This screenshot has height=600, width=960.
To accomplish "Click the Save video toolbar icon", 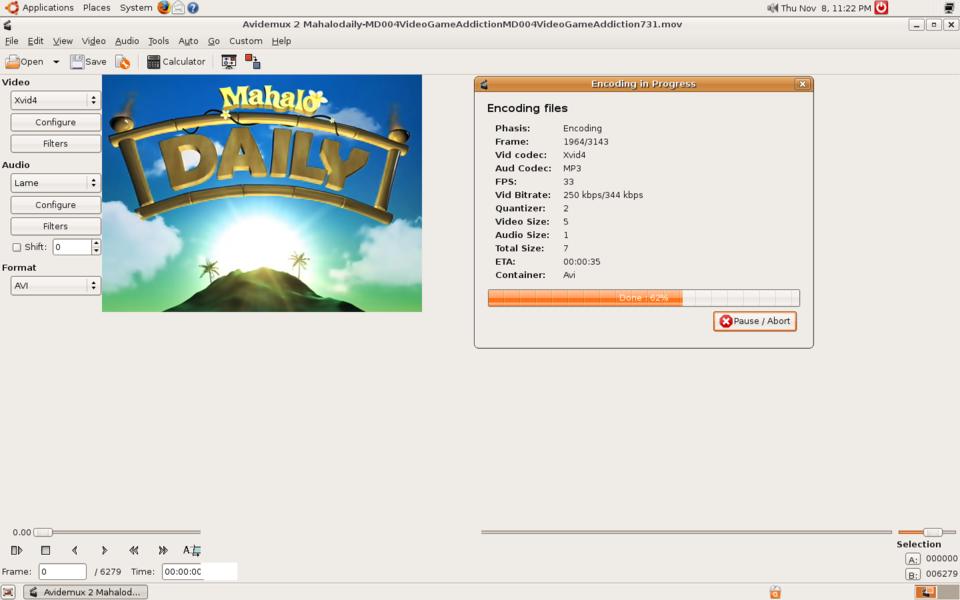I will click(88, 62).
